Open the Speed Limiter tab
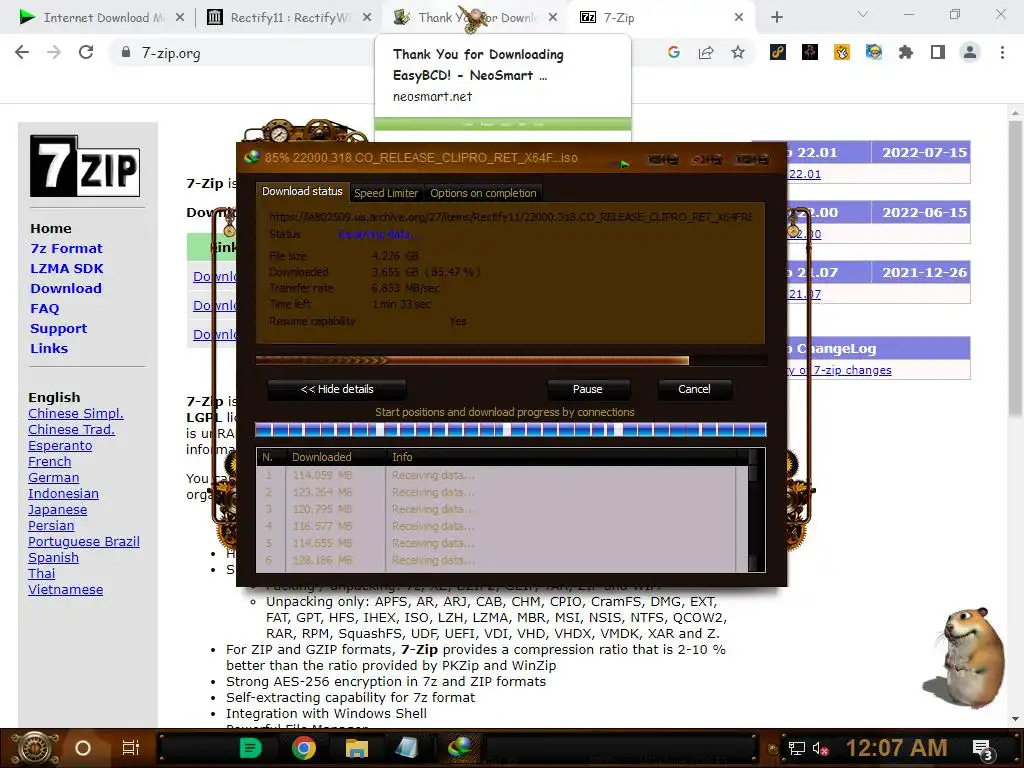The width and height of the screenshot is (1024, 768). pyautogui.click(x=386, y=193)
